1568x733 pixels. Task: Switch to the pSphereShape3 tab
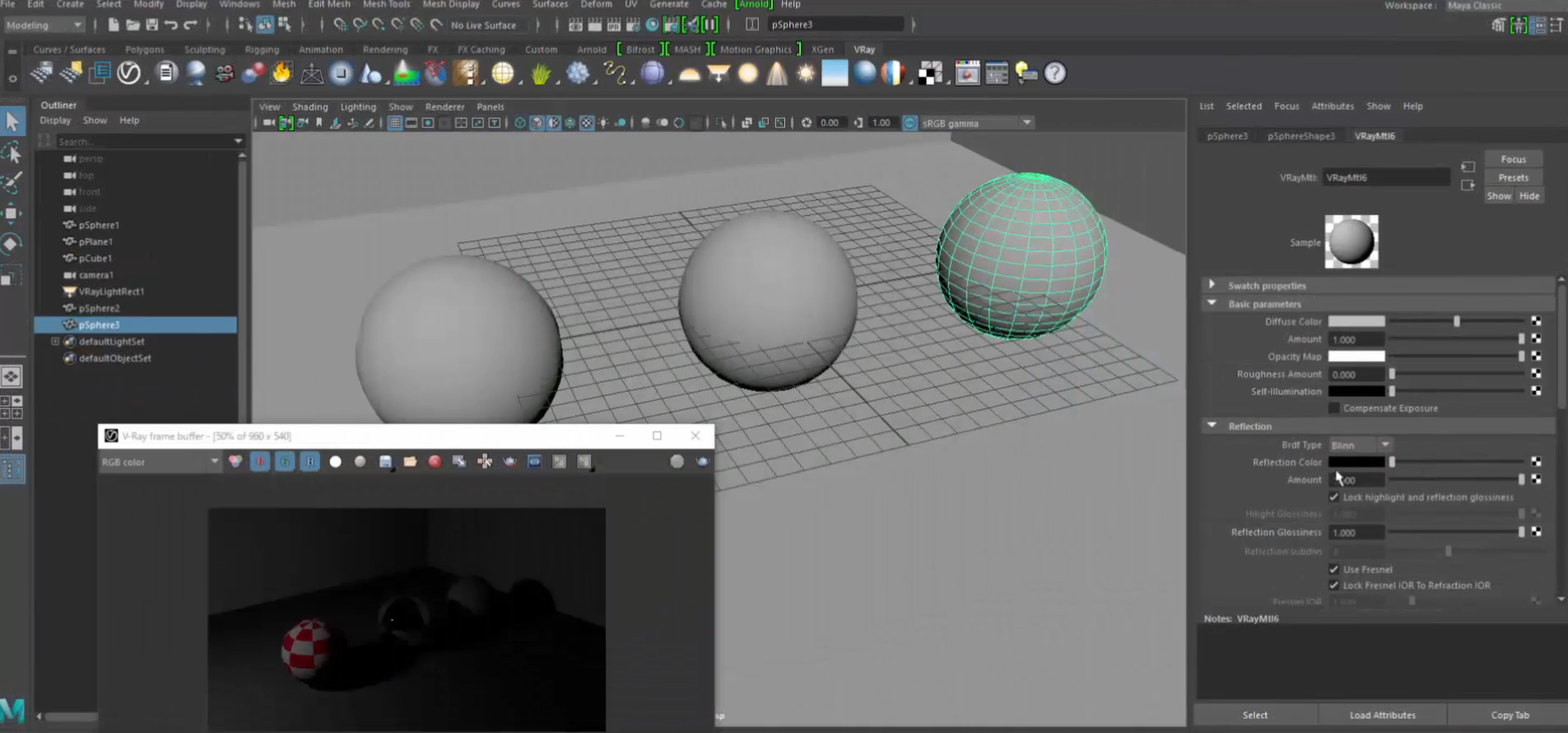coord(1300,136)
